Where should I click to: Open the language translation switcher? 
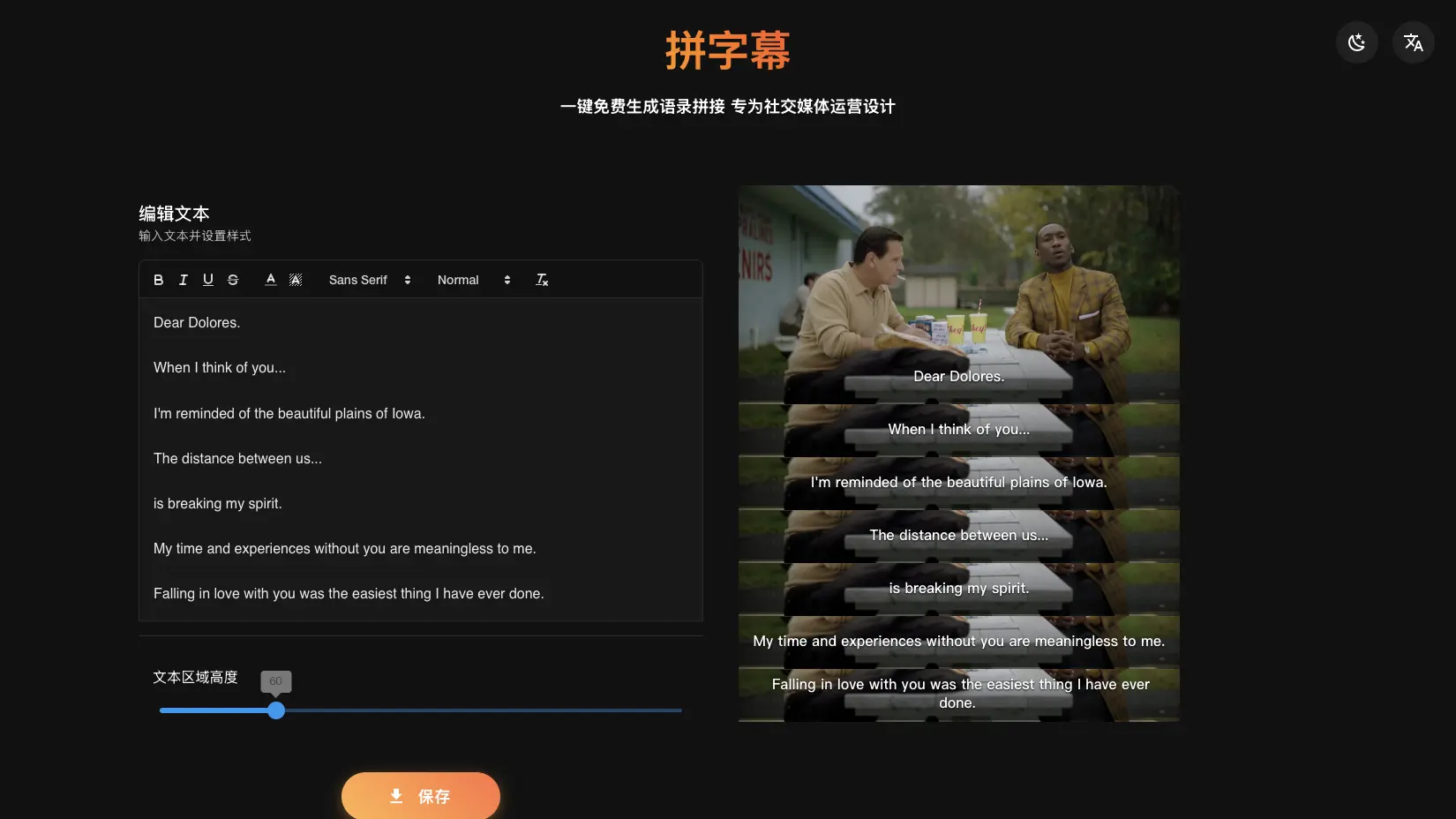click(x=1413, y=42)
